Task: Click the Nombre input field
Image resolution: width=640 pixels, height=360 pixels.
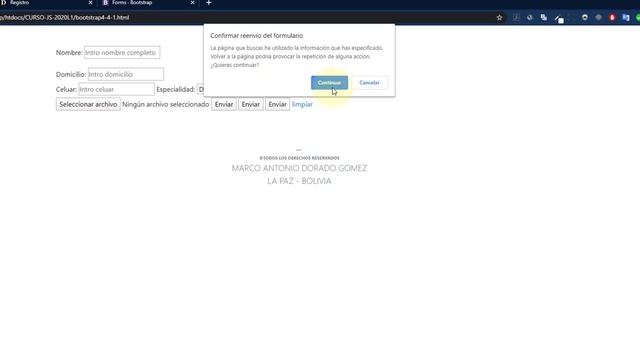Action: (122, 53)
